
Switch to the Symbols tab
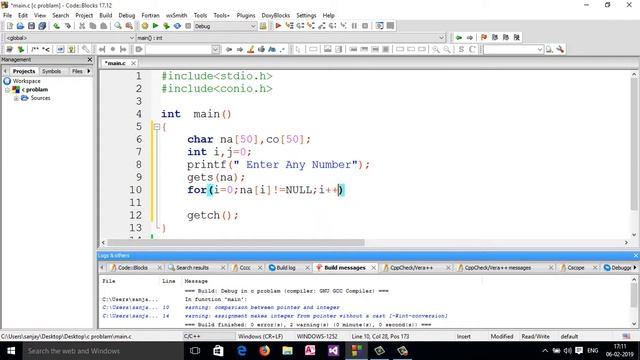click(x=51, y=71)
